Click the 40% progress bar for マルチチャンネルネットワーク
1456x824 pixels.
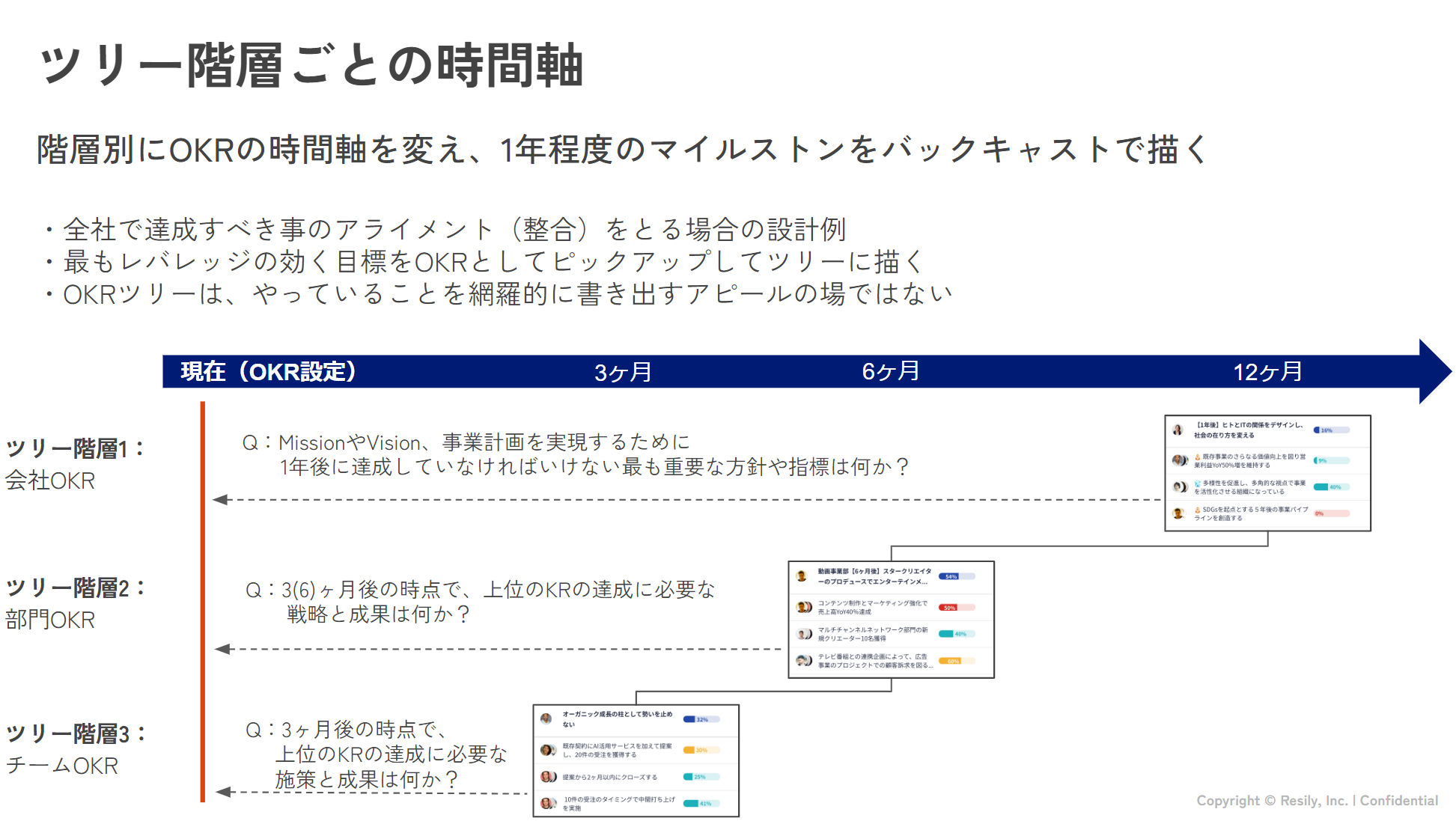pos(957,634)
